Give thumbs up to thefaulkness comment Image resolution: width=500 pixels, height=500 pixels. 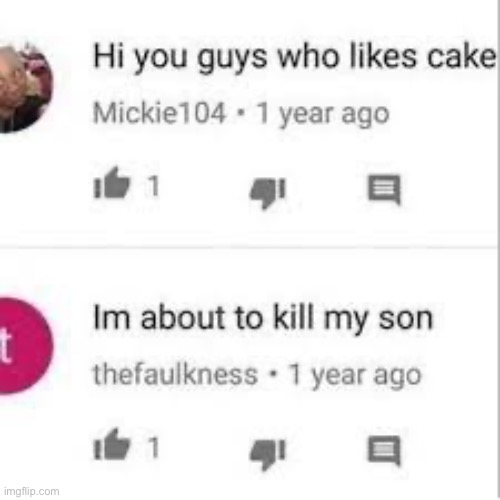[112, 445]
